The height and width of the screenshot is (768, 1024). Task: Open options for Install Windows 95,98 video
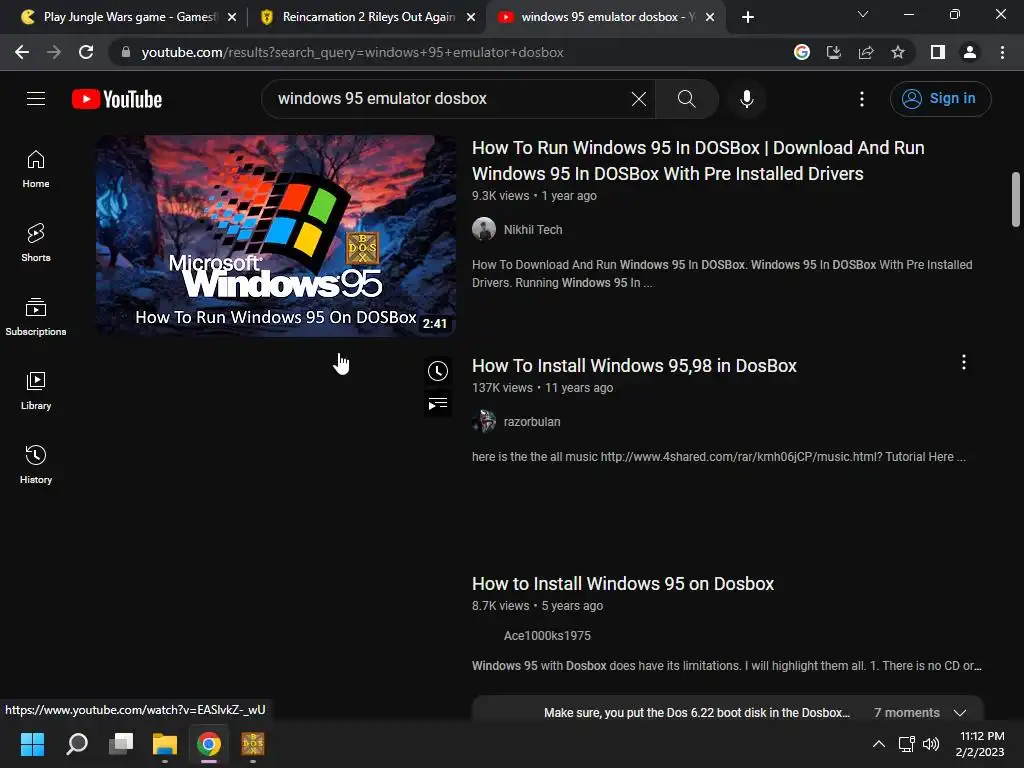point(963,362)
